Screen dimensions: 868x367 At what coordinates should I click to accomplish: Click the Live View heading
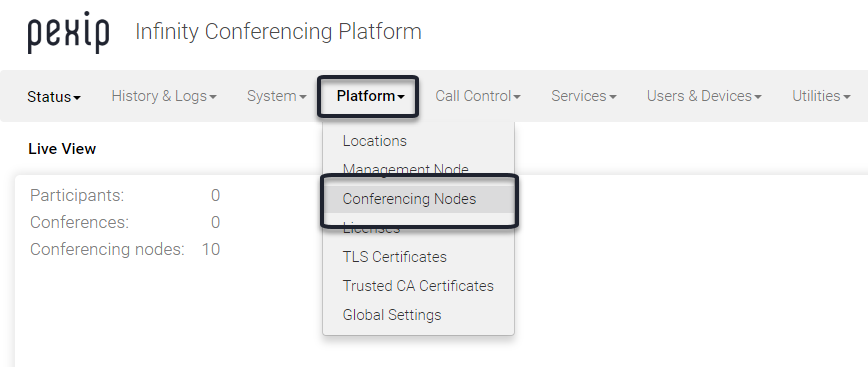coord(62,149)
